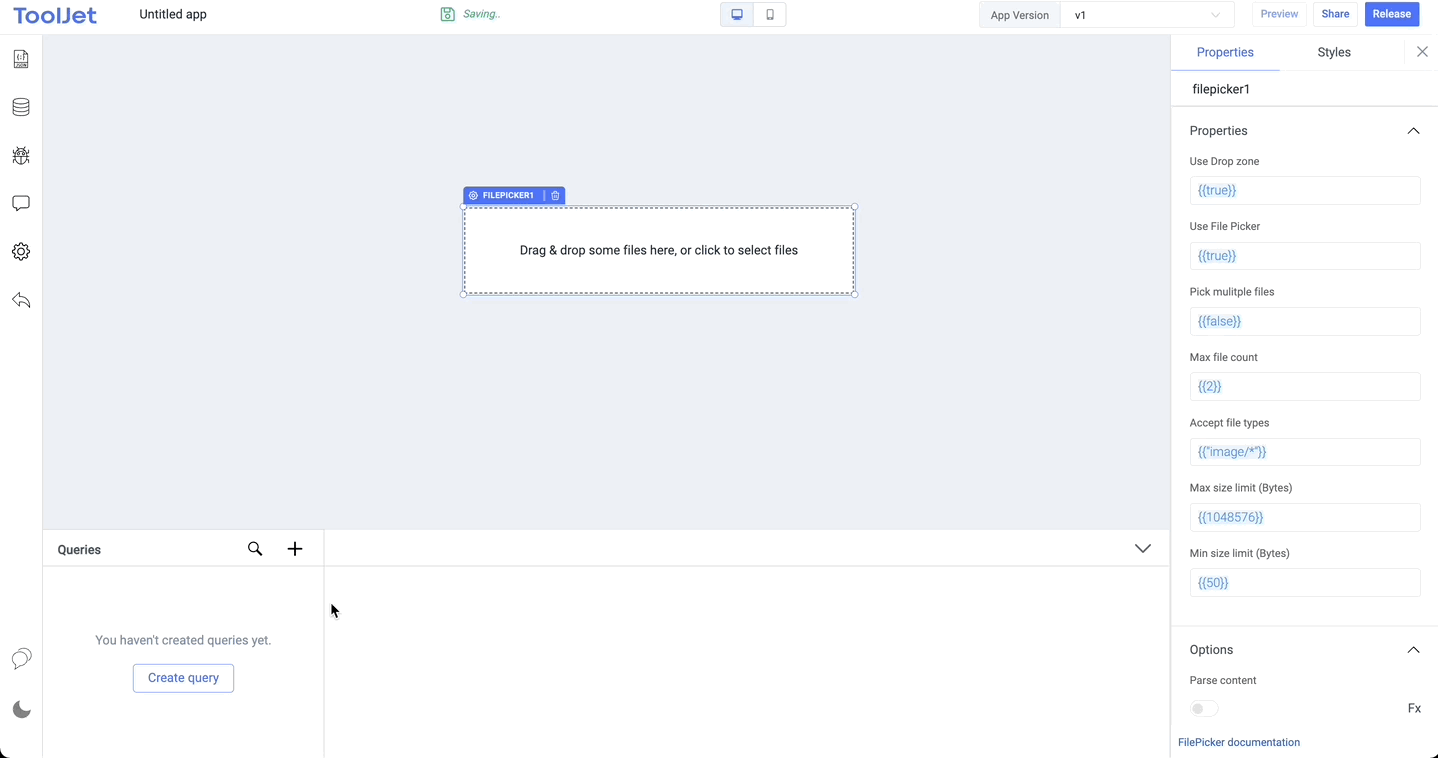Click the Create query button
This screenshot has height=758, width=1438.
tap(183, 678)
